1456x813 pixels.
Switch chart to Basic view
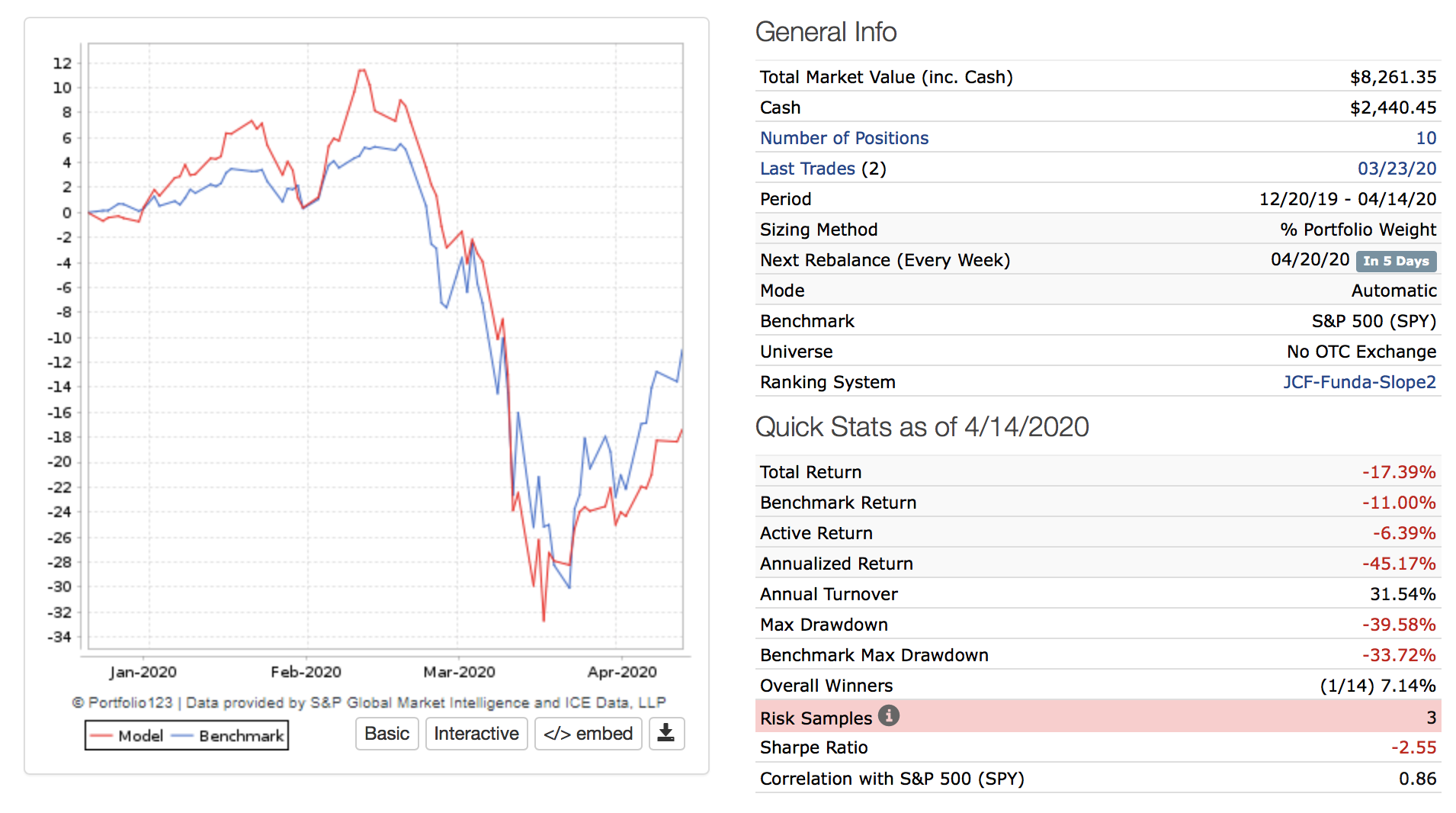(x=386, y=734)
